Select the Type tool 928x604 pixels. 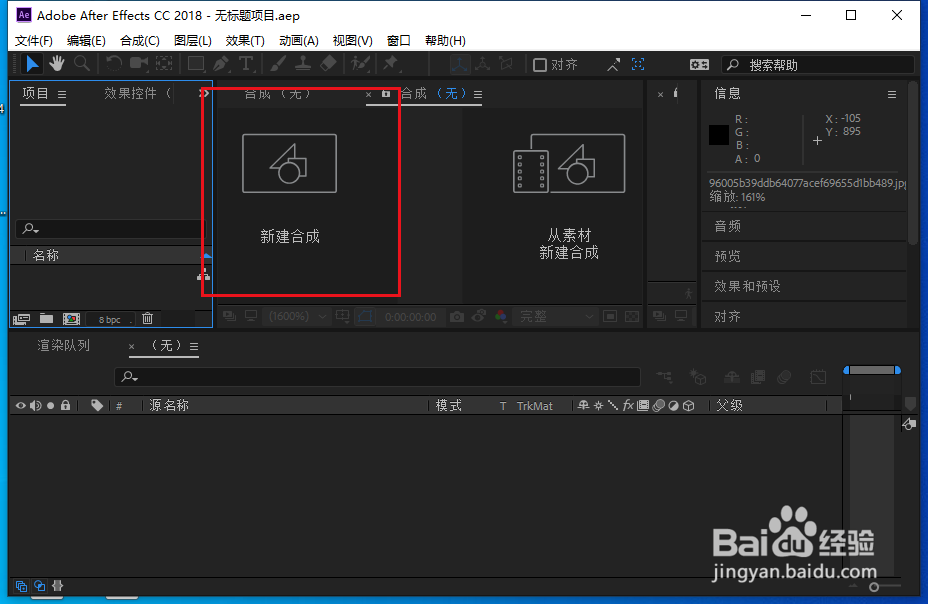(x=245, y=63)
